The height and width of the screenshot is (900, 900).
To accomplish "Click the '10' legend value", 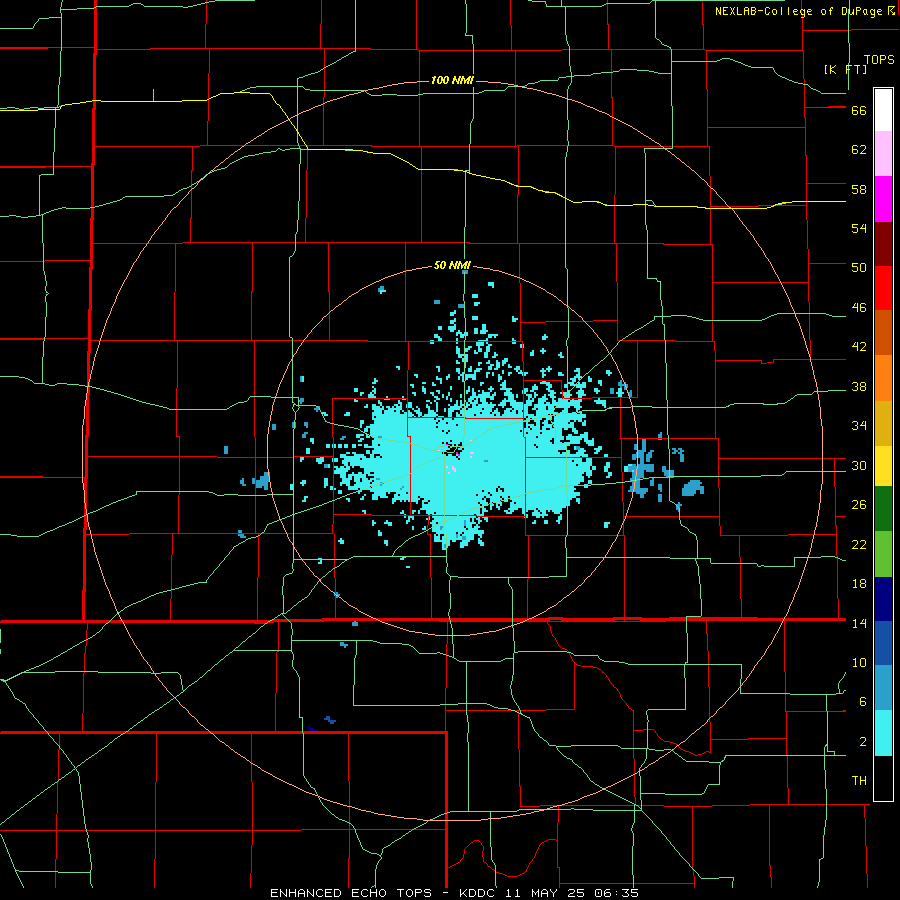I will click(859, 662).
